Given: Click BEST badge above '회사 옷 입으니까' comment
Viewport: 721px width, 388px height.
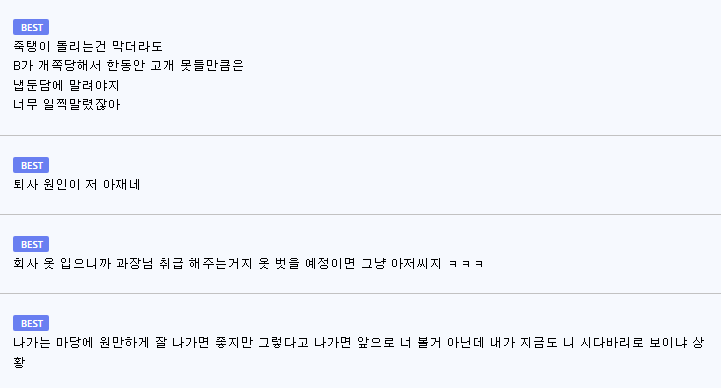Looking at the screenshot, I should coord(31,244).
